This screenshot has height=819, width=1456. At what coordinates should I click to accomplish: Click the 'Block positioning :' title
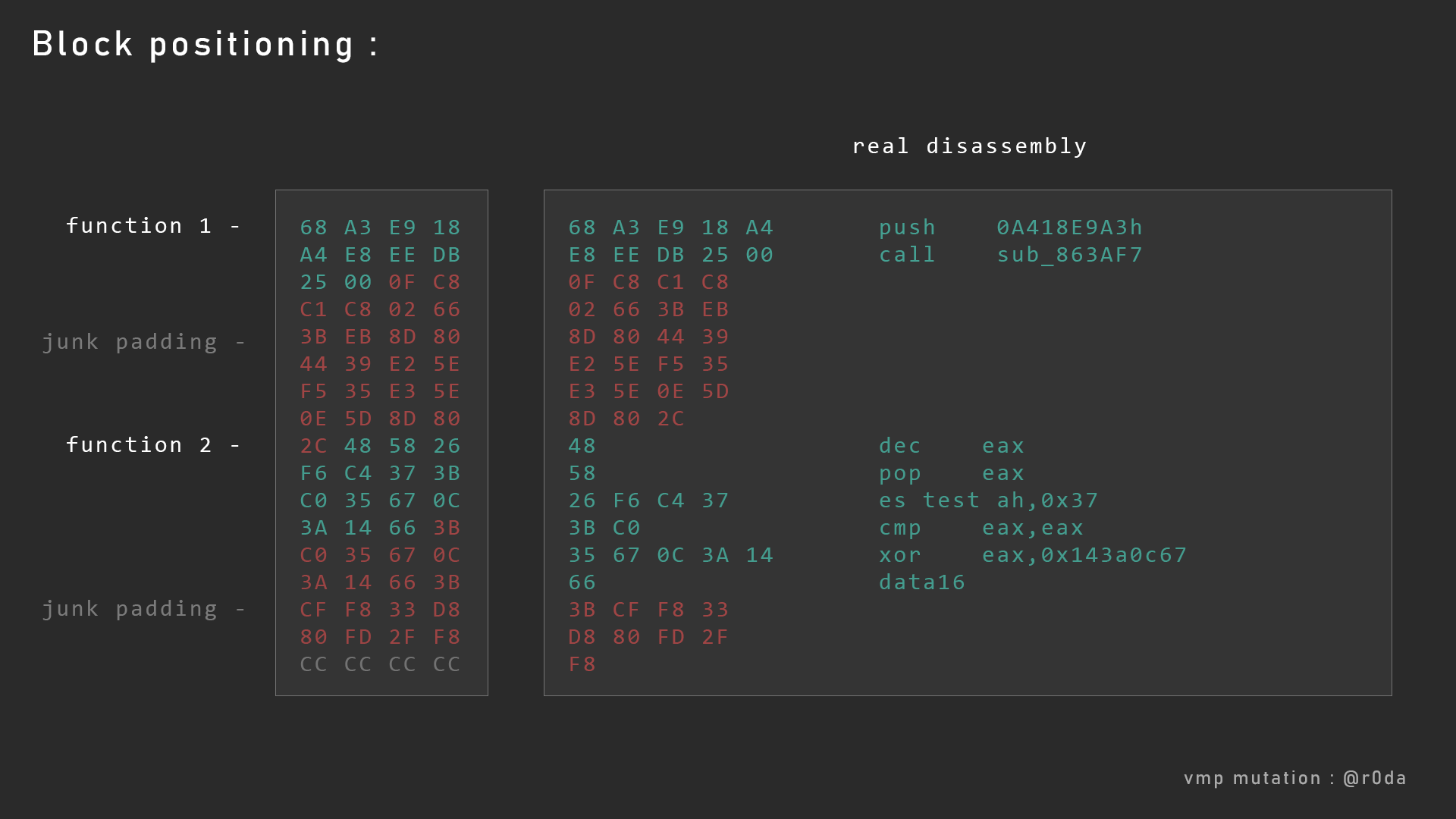pos(205,45)
